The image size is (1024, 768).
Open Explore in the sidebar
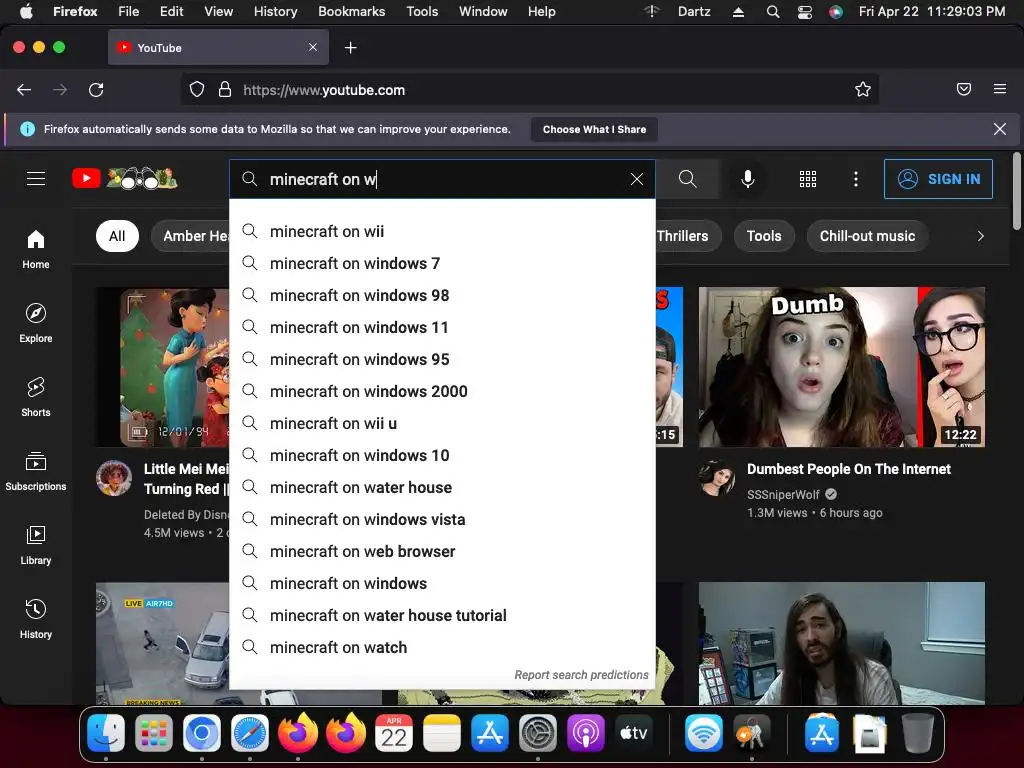click(36, 323)
